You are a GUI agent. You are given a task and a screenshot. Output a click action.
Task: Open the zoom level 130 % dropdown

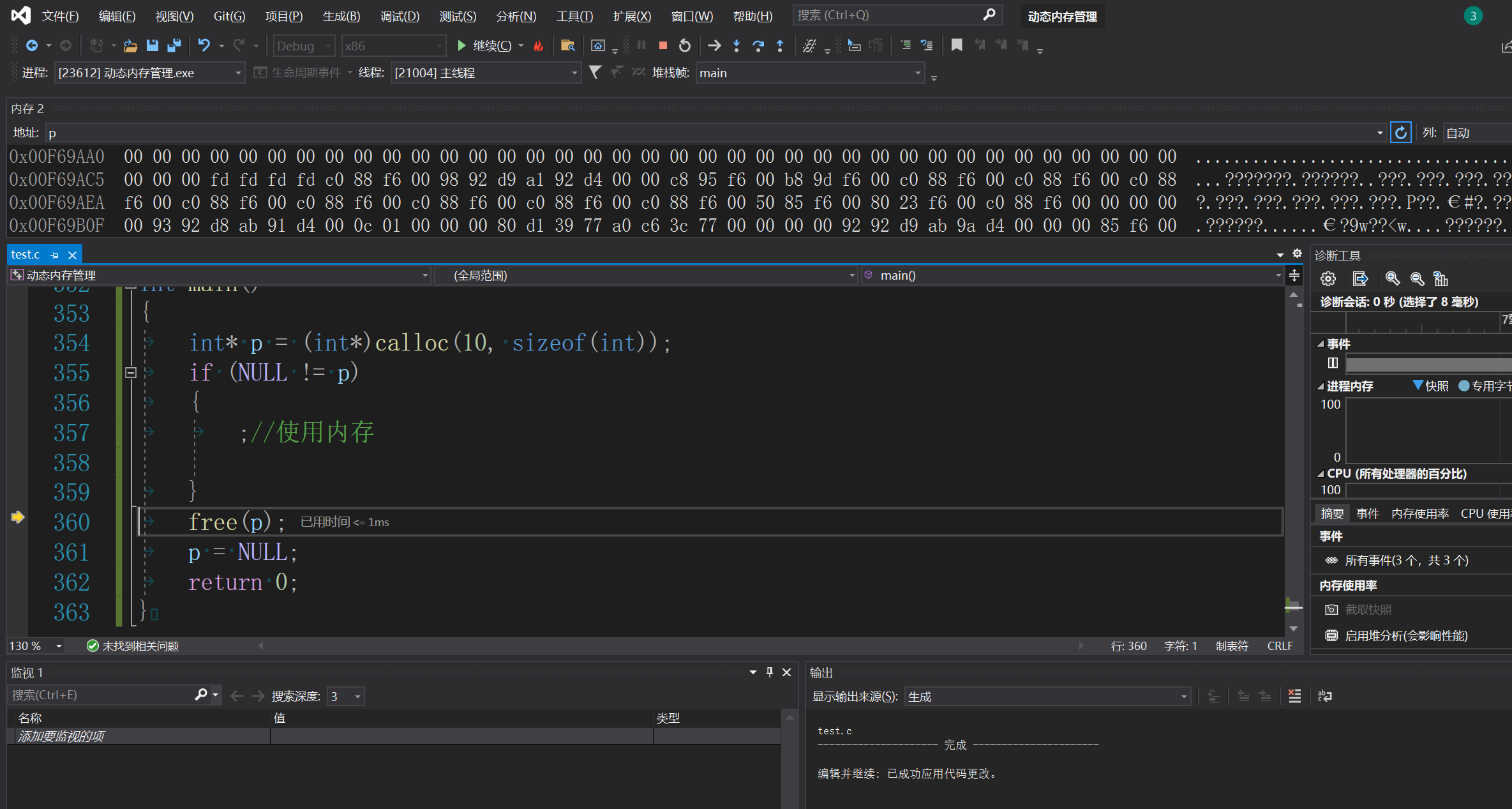pos(36,646)
